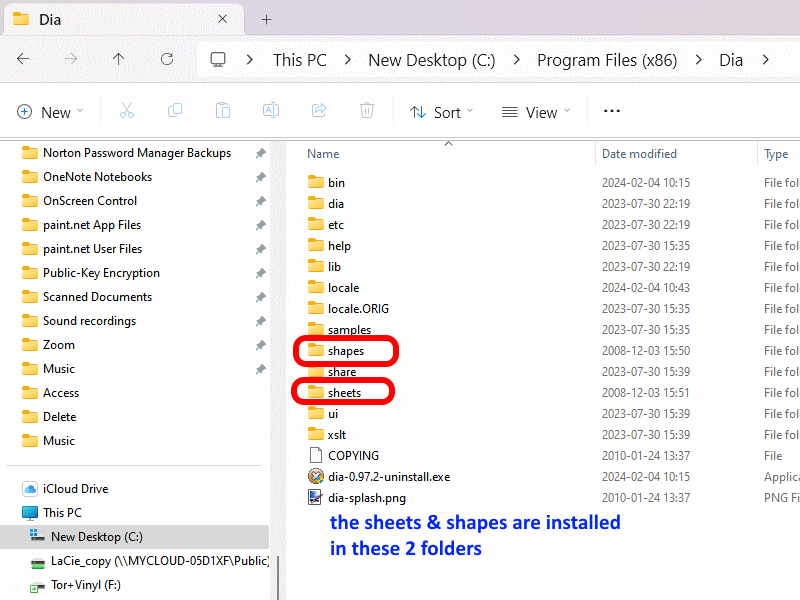Open Sound recordings in sidebar
The width and height of the screenshot is (800, 600).
click(x=79, y=320)
